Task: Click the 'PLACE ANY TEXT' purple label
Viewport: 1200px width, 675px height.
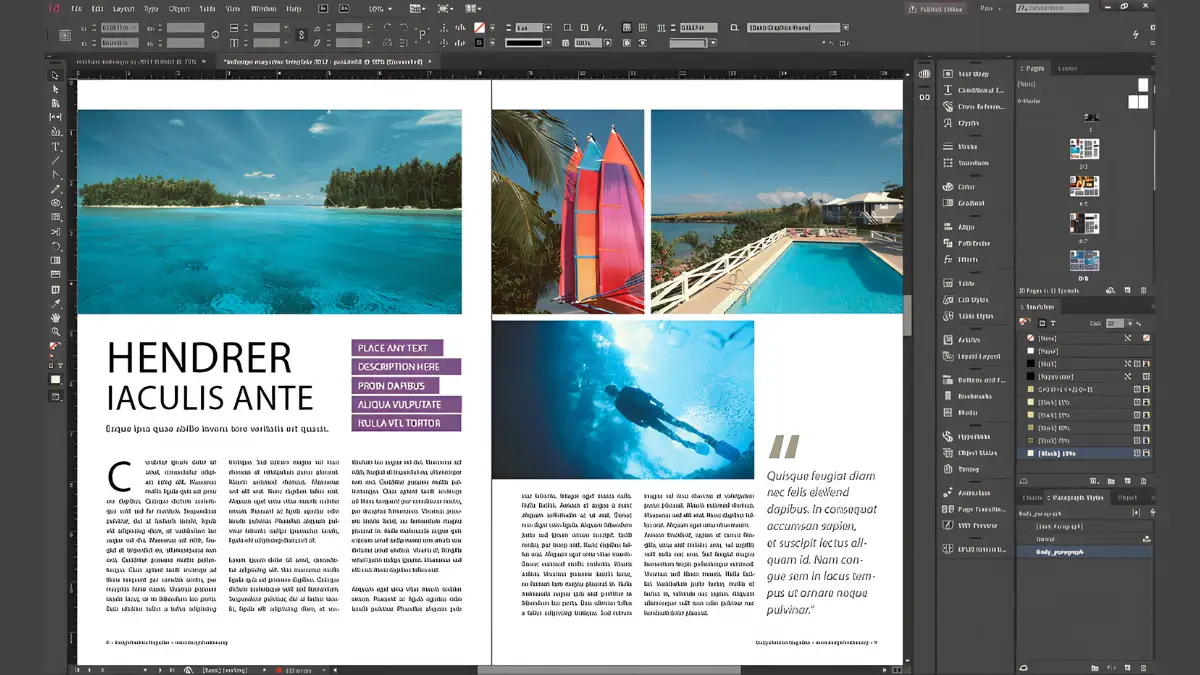Action: [x=398, y=348]
